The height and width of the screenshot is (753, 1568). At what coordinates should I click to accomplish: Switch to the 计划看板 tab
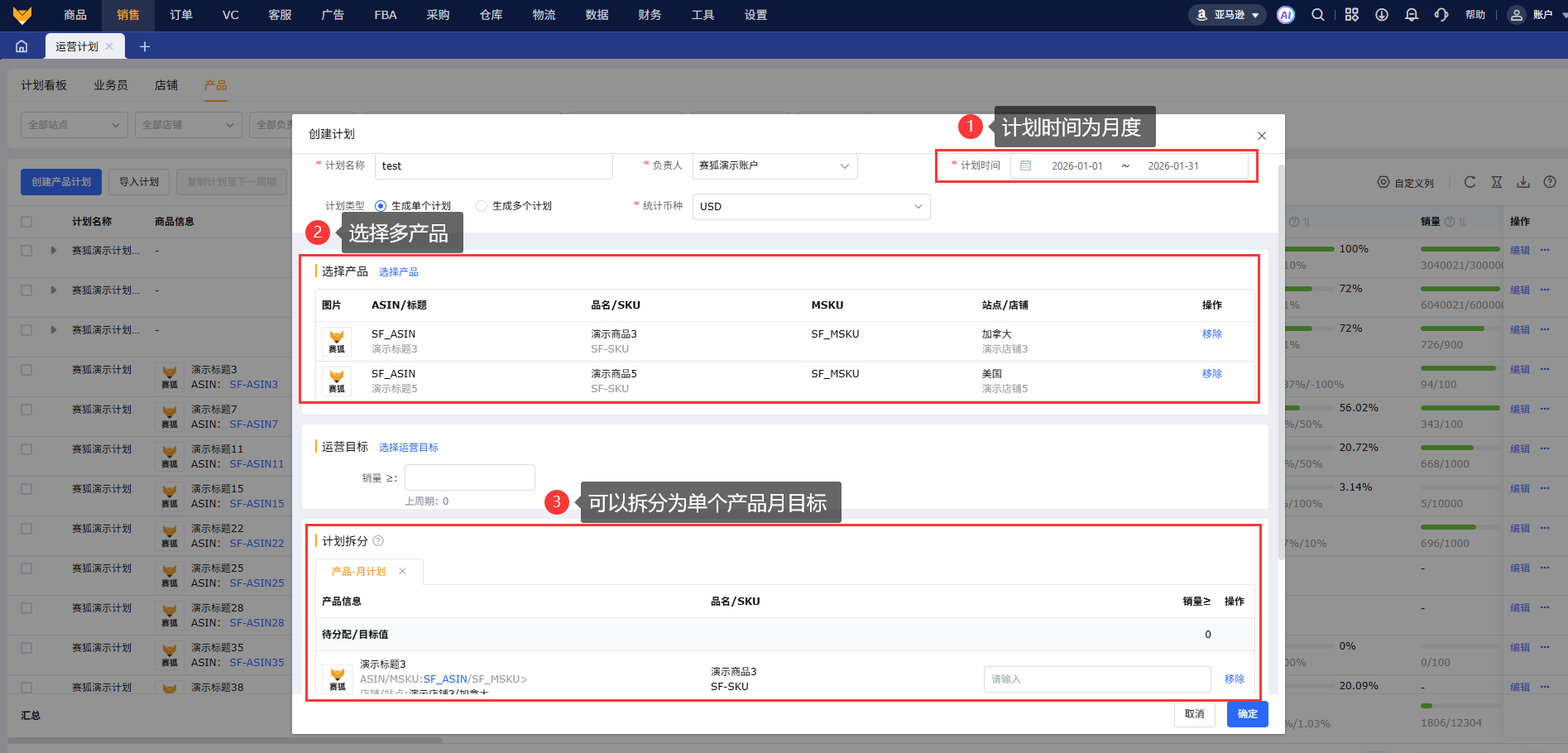44,85
